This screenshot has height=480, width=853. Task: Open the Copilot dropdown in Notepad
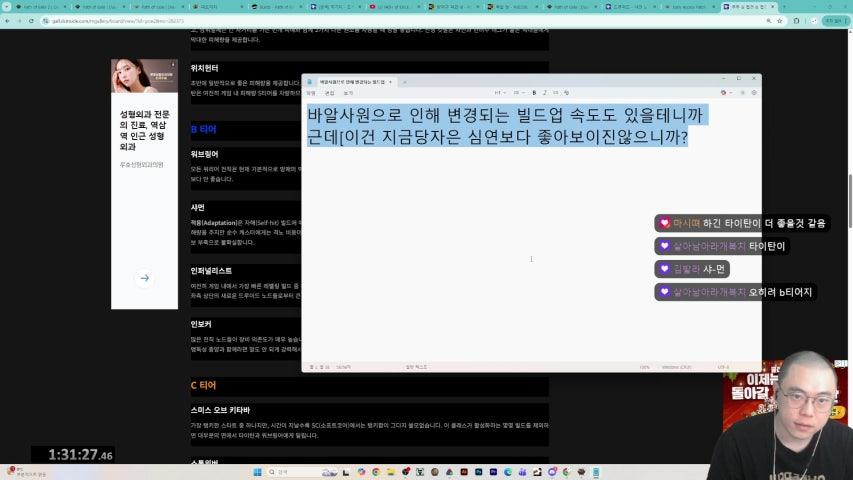click(x=726, y=93)
